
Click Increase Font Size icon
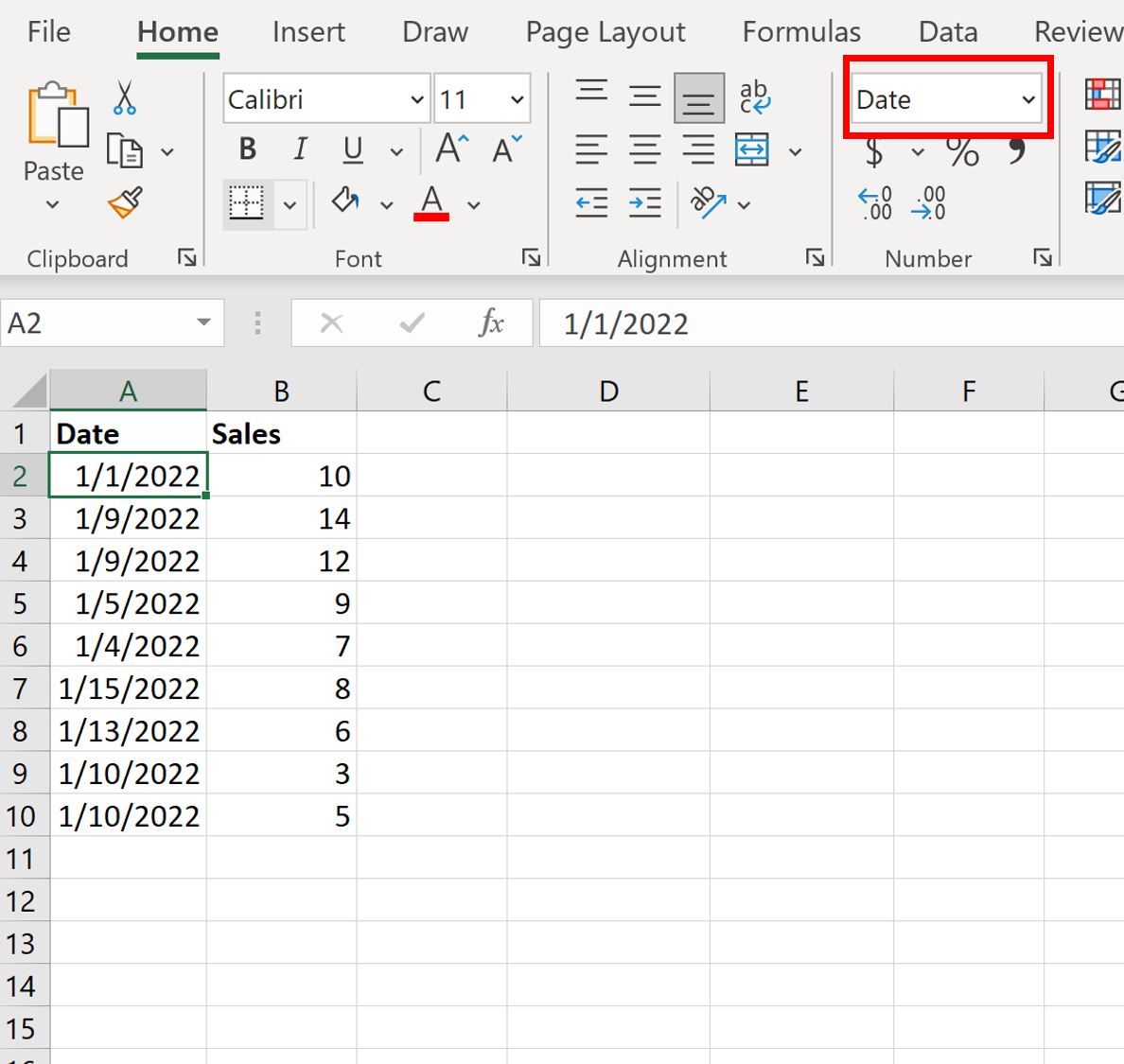coord(452,149)
